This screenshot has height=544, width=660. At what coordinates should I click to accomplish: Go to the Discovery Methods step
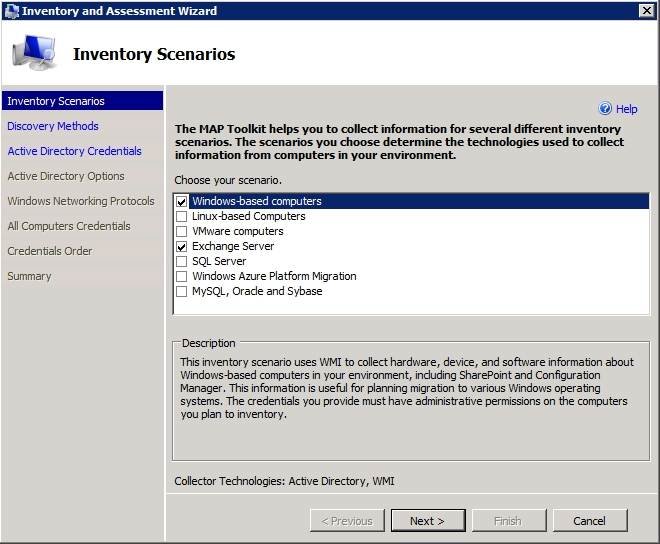coord(53,126)
